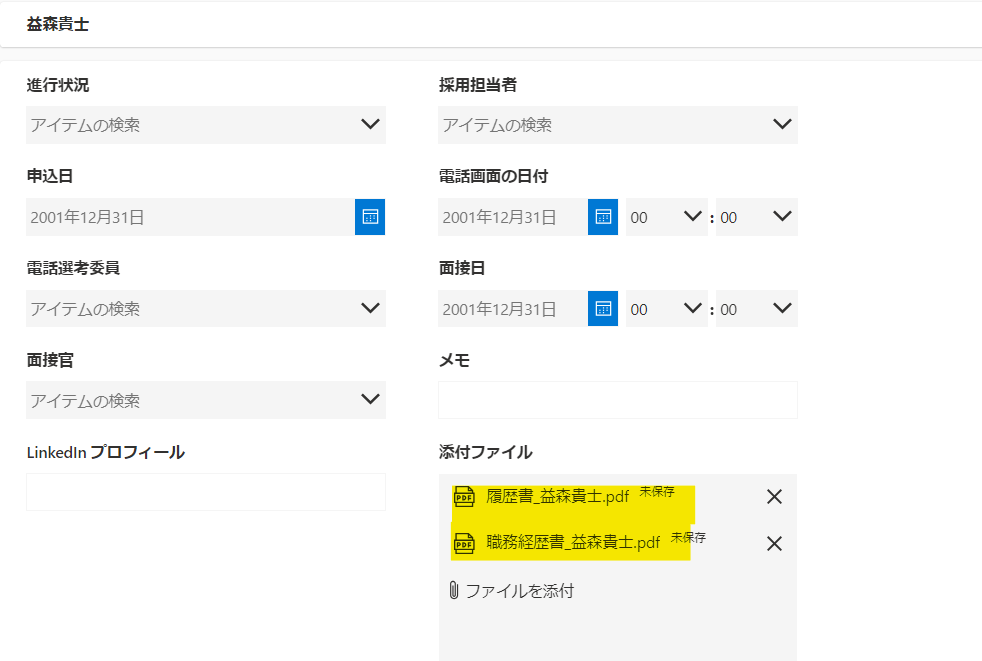Open calendar picker for 電話画面の日付
982x661 pixels.
602,217
